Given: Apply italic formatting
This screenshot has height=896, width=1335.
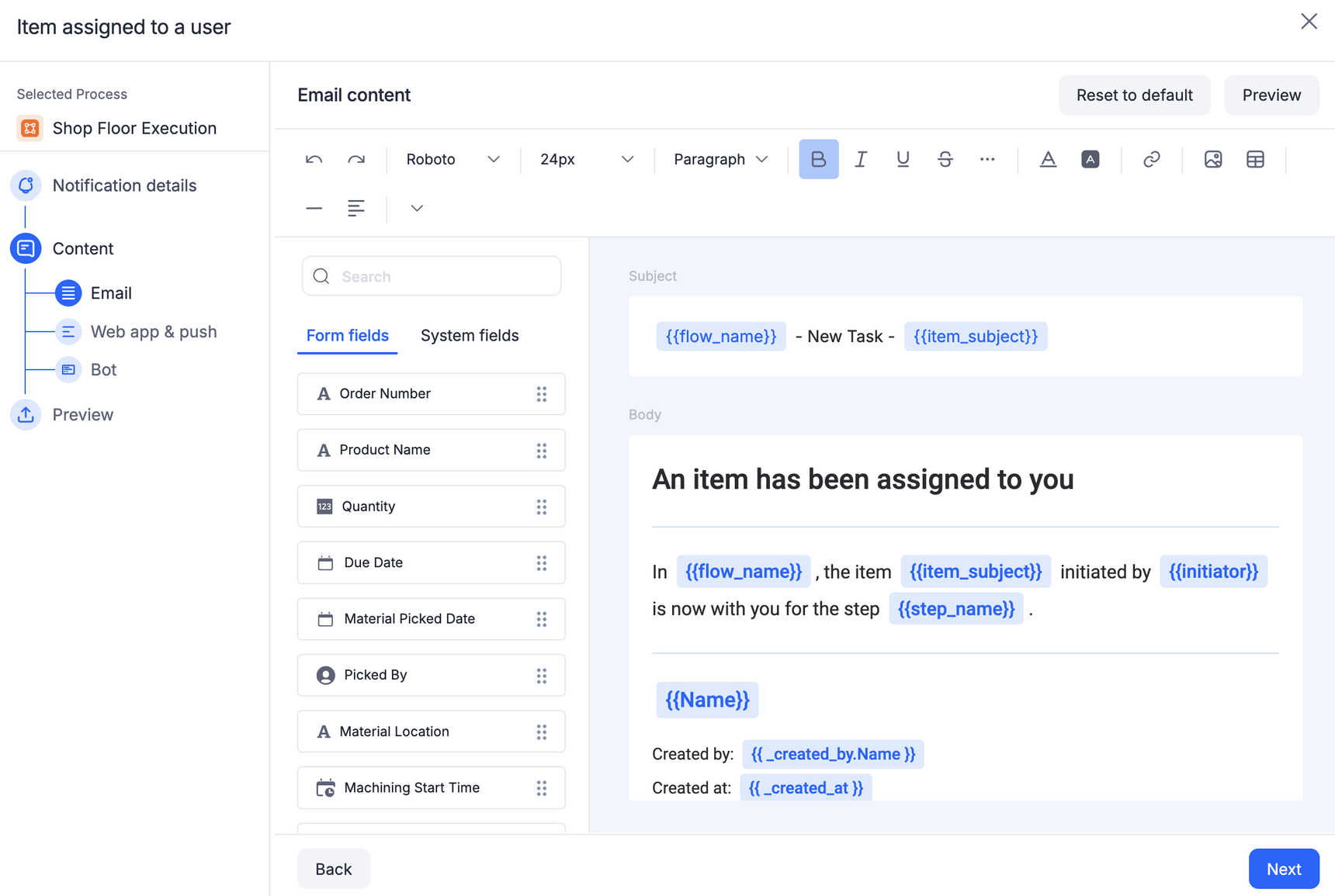Looking at the screenshot, I should click(861, 160).
